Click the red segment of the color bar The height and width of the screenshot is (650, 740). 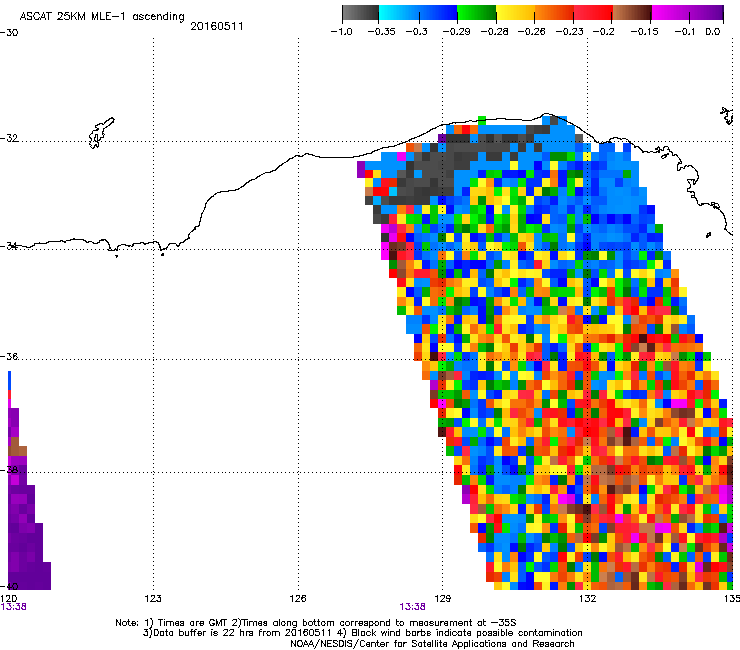pos(593,12)
